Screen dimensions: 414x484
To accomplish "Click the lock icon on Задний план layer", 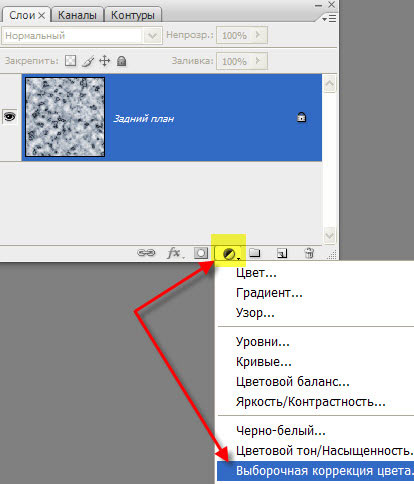I will click(302, 117).
